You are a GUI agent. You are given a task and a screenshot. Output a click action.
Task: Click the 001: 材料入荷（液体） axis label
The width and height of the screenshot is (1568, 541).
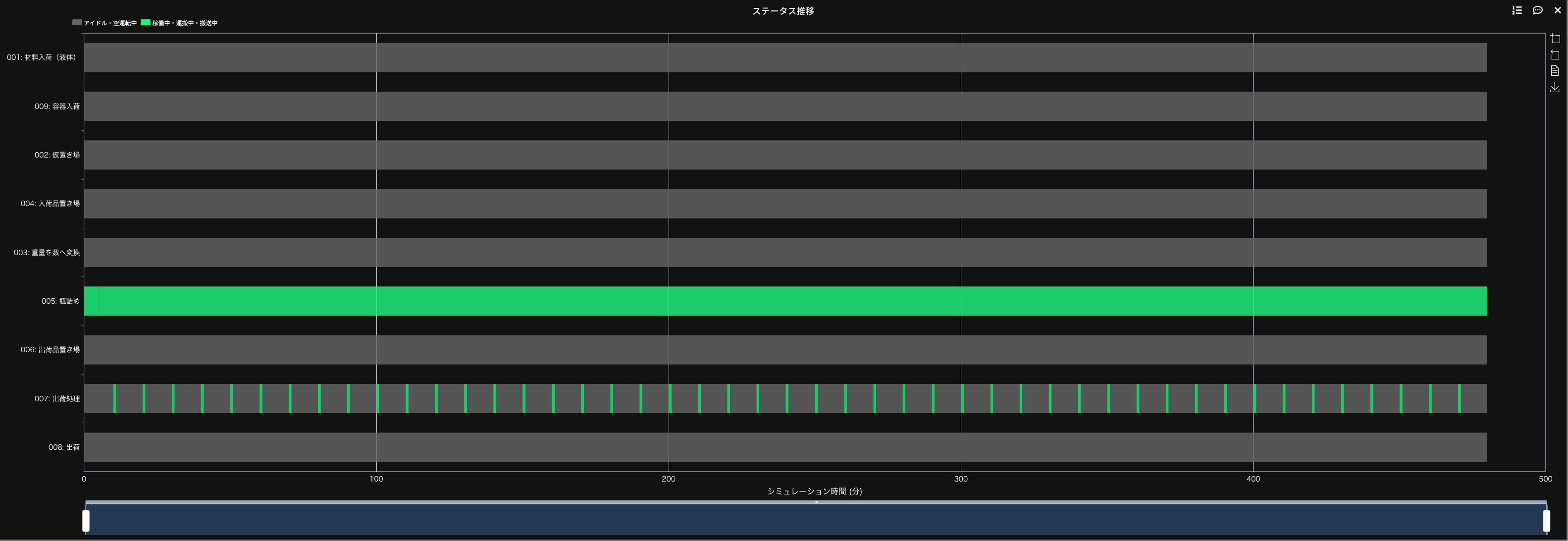(43, 58)
